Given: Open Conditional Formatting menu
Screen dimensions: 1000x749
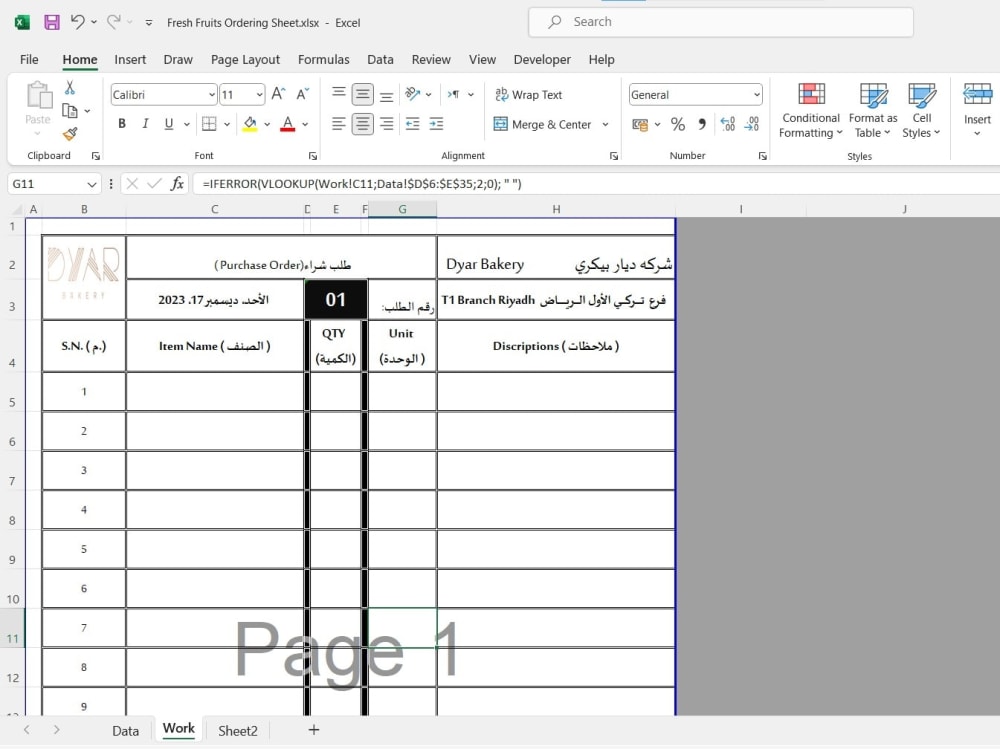Looking at the screenshot, I should [811, 111].
